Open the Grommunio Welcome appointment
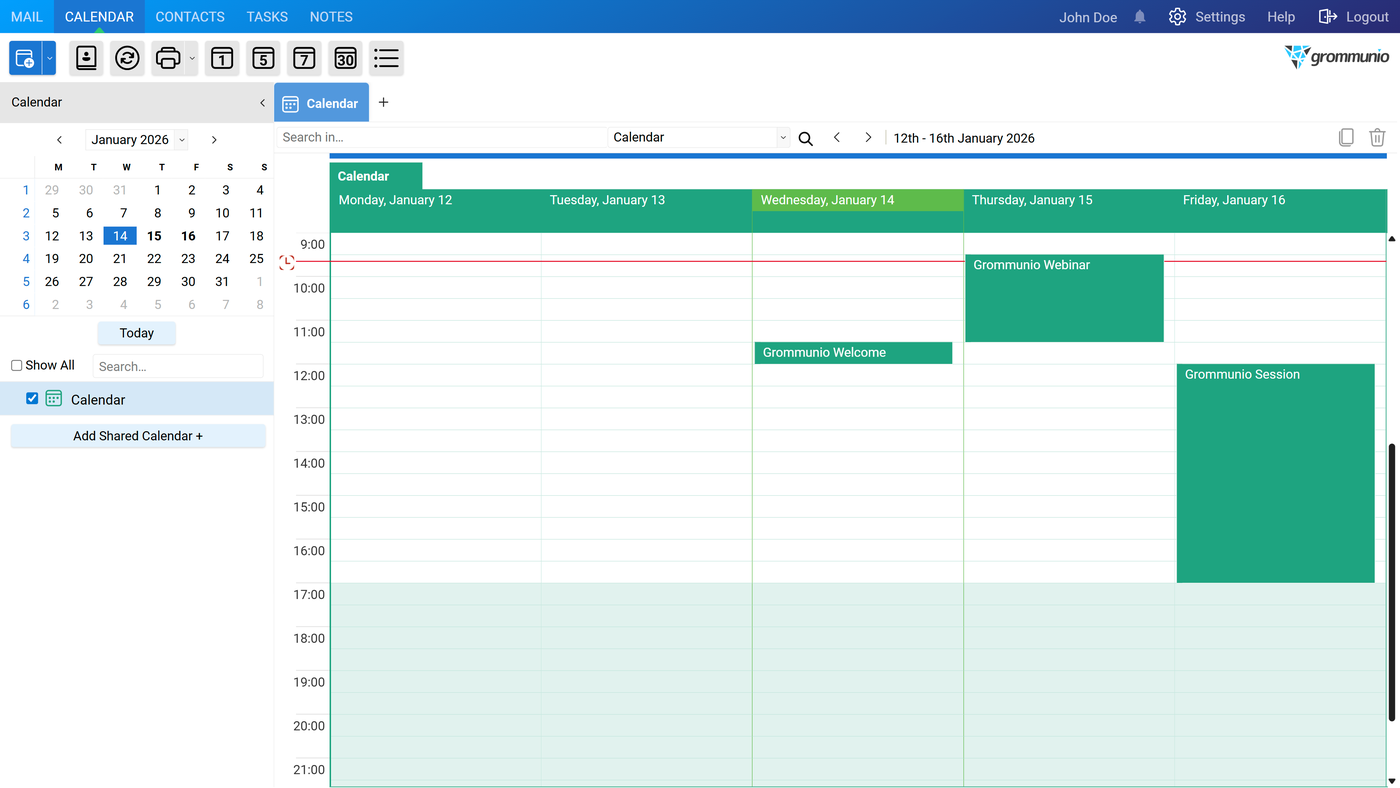This screenshot has width=1400, height=788. click(853, 353)
